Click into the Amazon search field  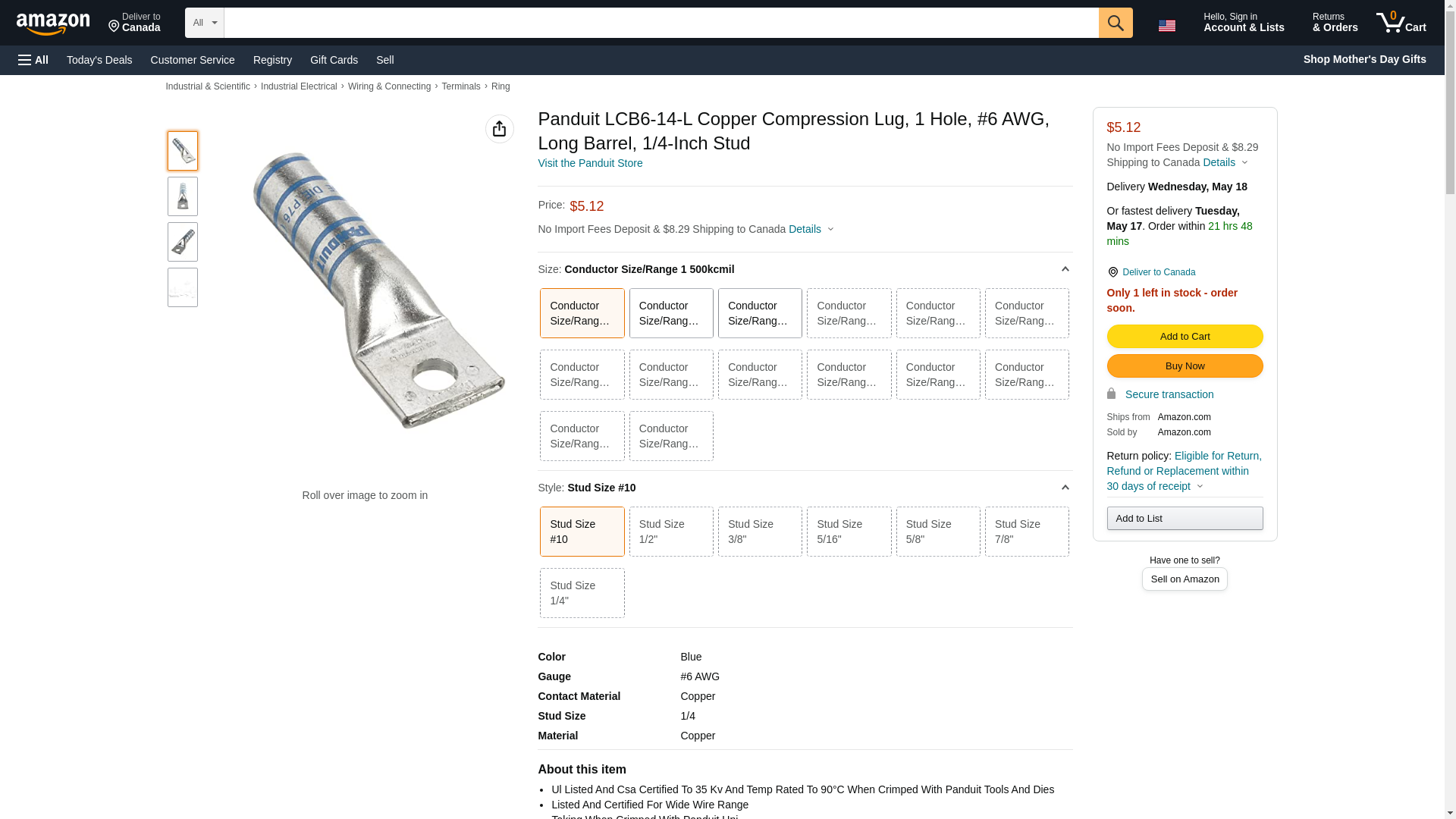pos(660,23)
